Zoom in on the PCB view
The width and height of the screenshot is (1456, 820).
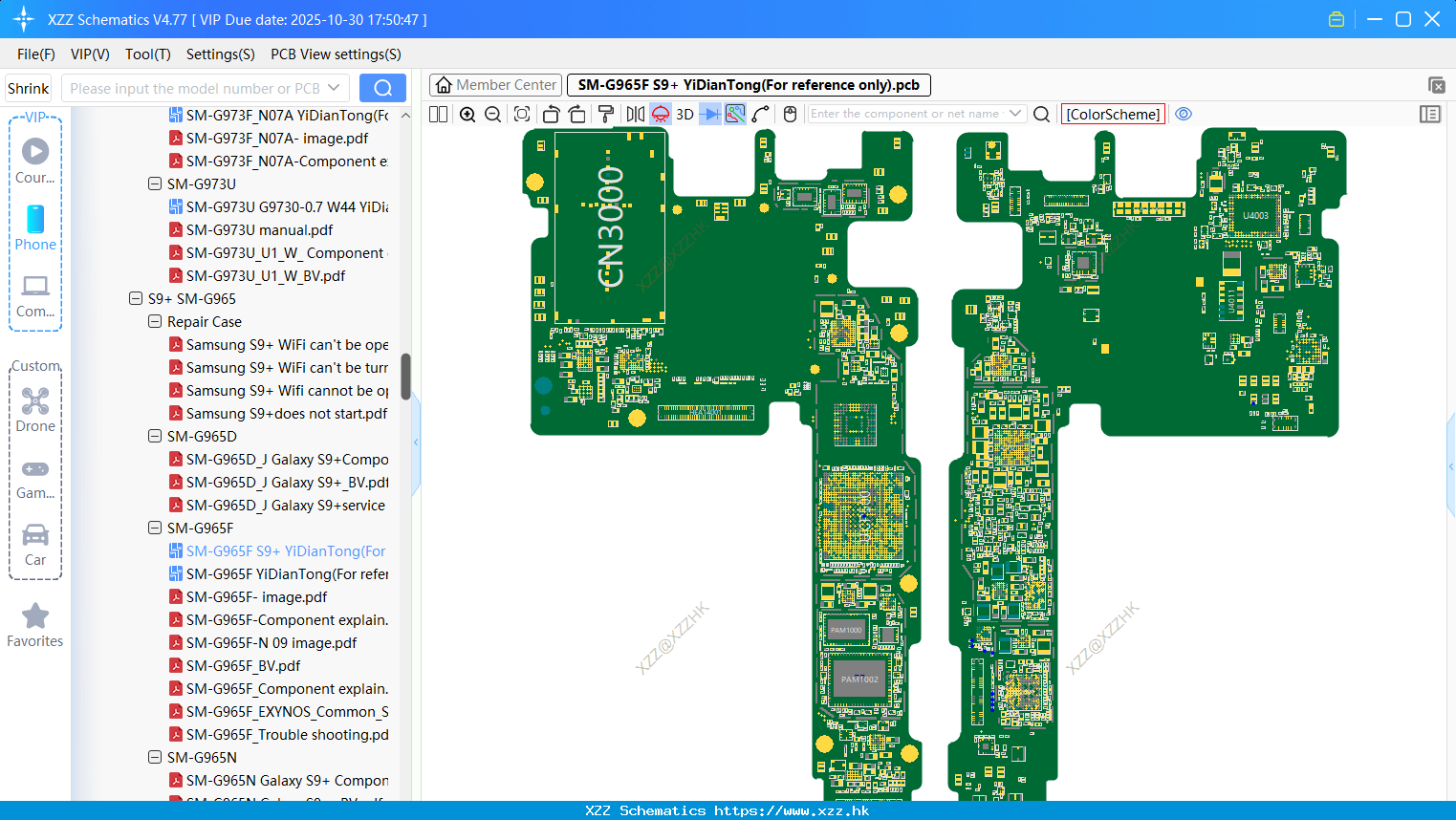[x=467, y=114]
